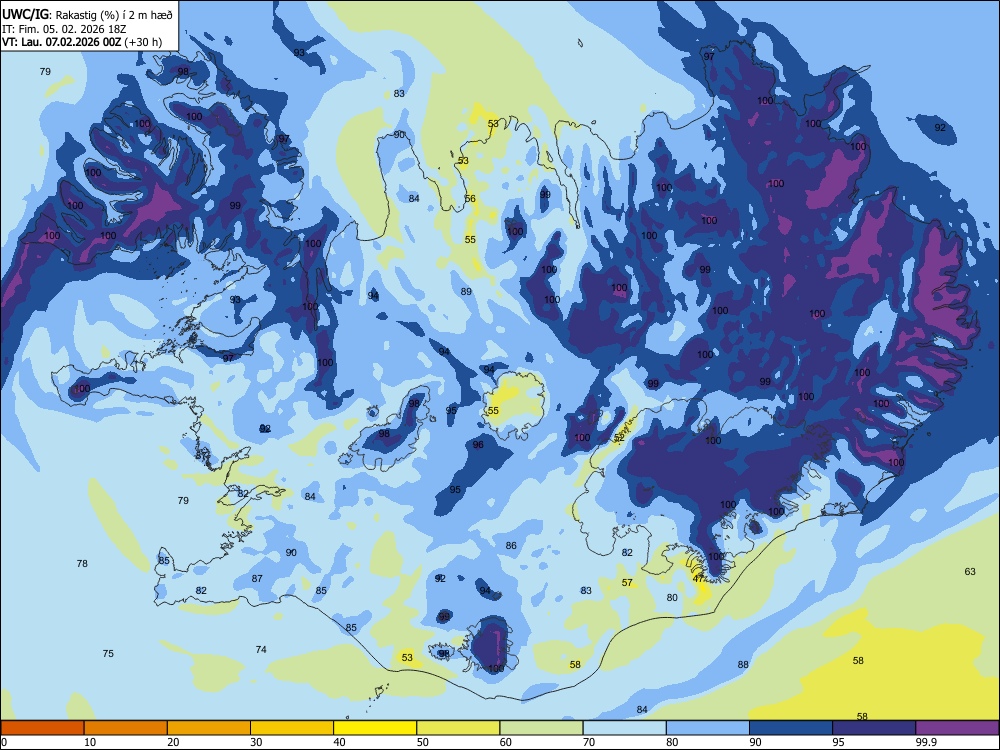Click the 'VT: Lau. 07.02.2026 00Z (+30 h)' line
This screenshot has height=750, width=1000.
(x=82, y=42)
